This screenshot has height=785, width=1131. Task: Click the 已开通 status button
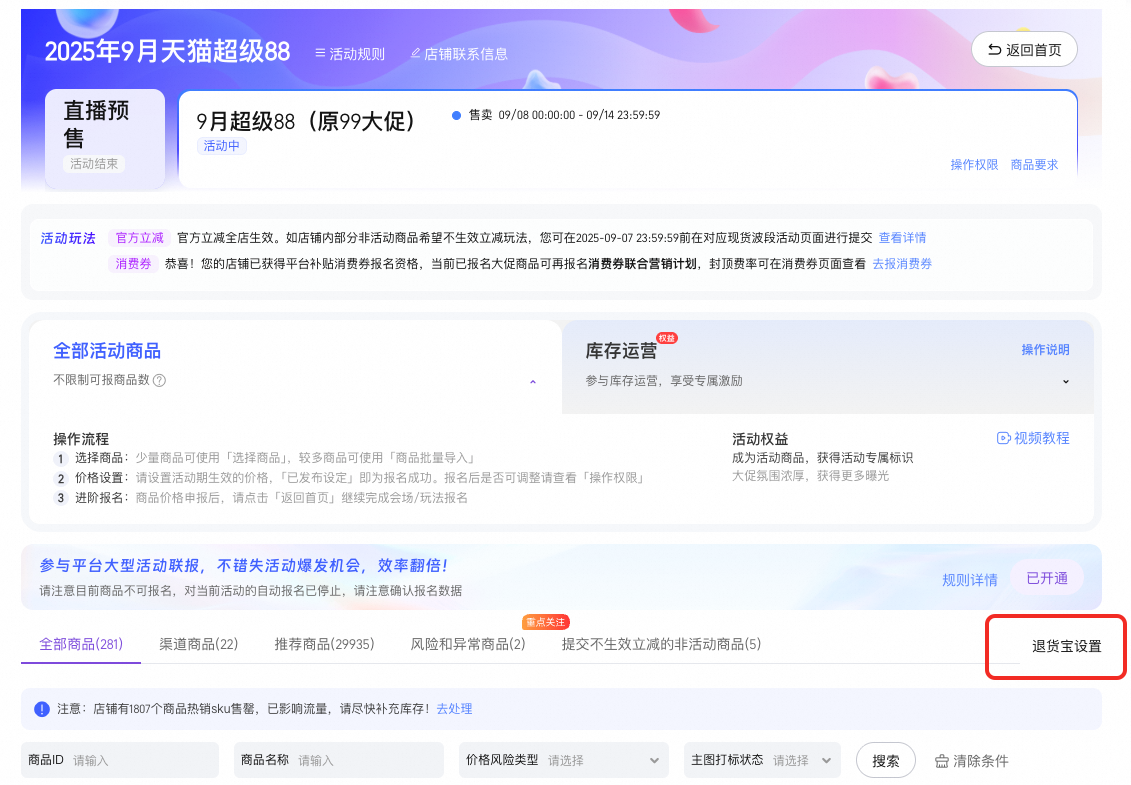[1047, 578]
